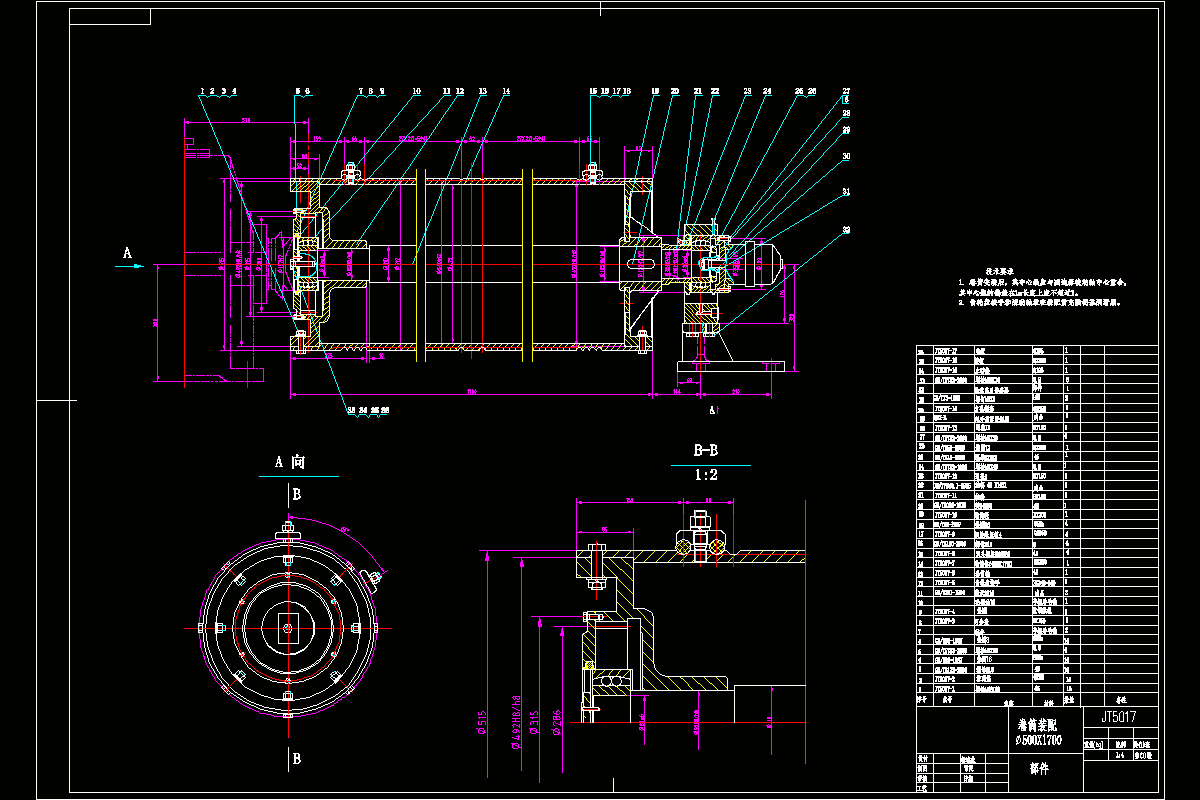This screenshot has height=800, width=1200.
Task: Select part balloon number 32
Action: (846, 230)
